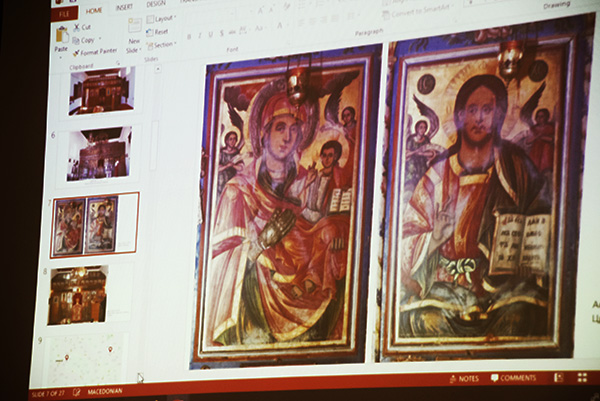Activate the Format Painter brush
Image resolution: width=600 pixels, height=401 pixels.
76,52
